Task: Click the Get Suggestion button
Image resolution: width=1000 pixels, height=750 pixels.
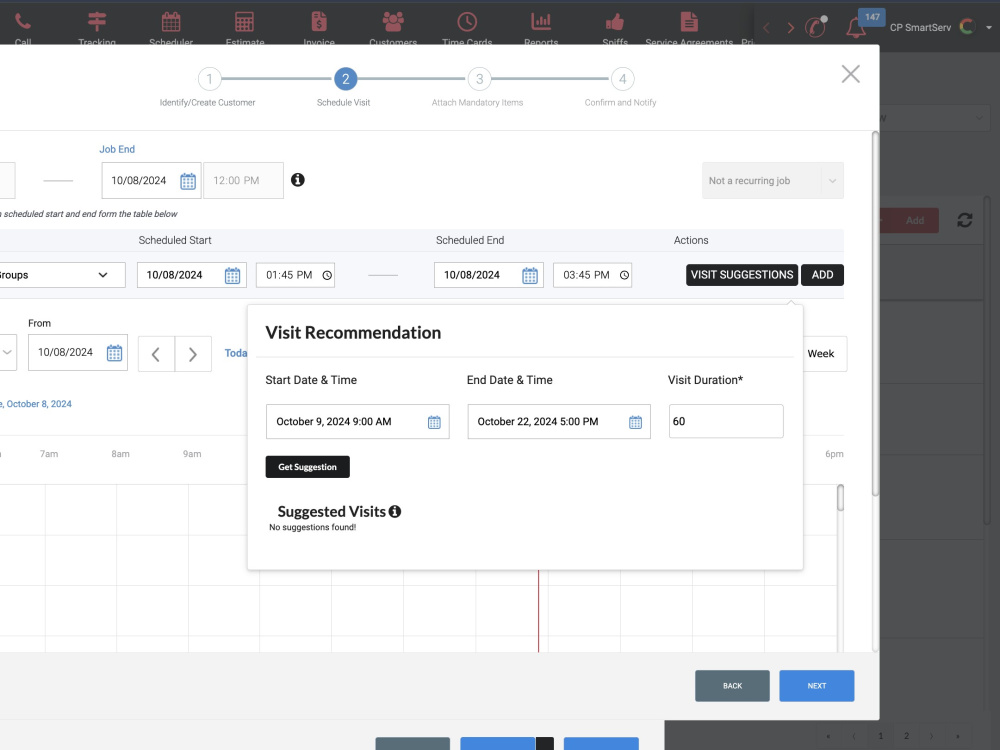Action: [x=307, y=467]
